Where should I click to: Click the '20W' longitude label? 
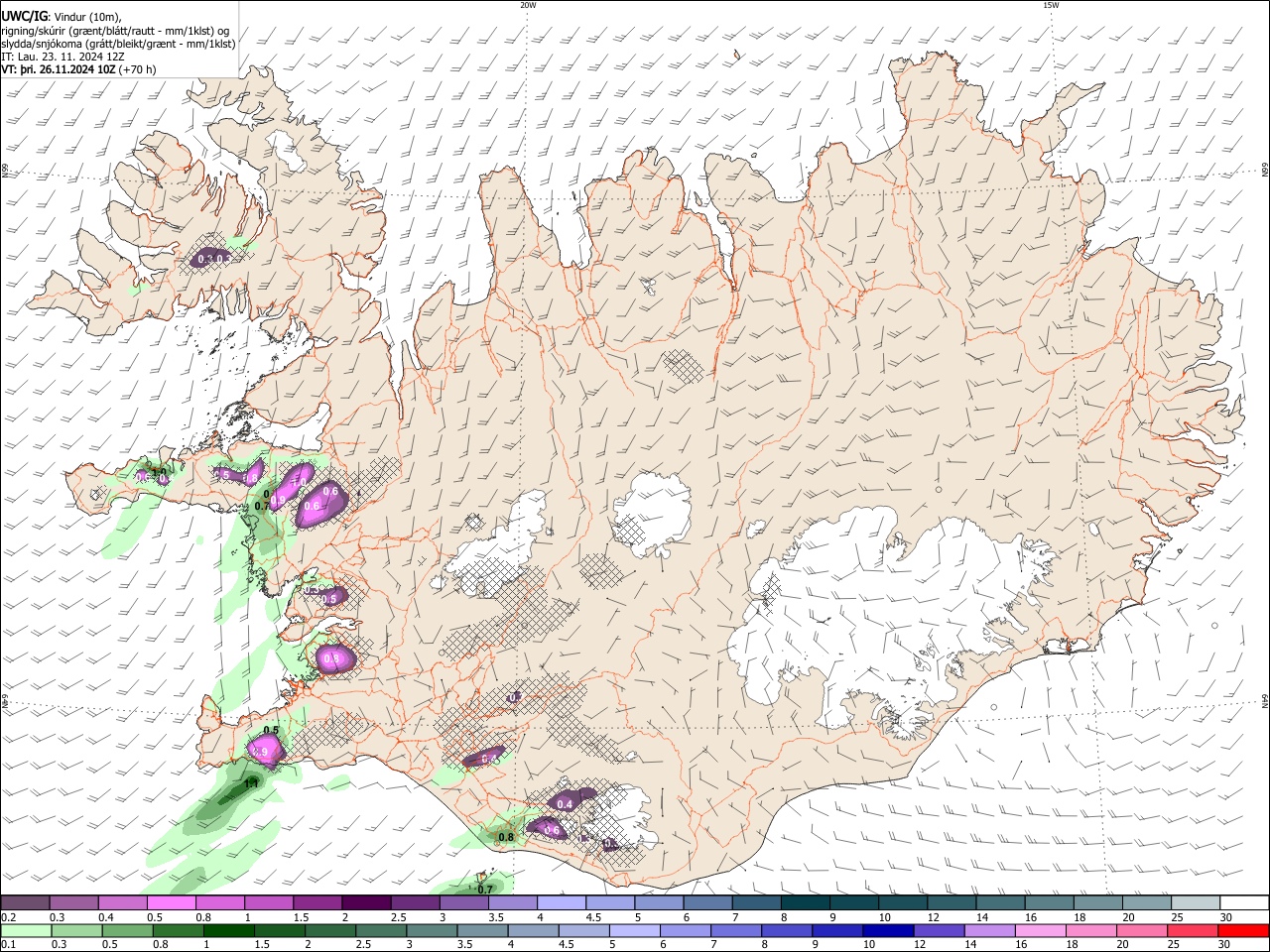(x=528, y=5)
